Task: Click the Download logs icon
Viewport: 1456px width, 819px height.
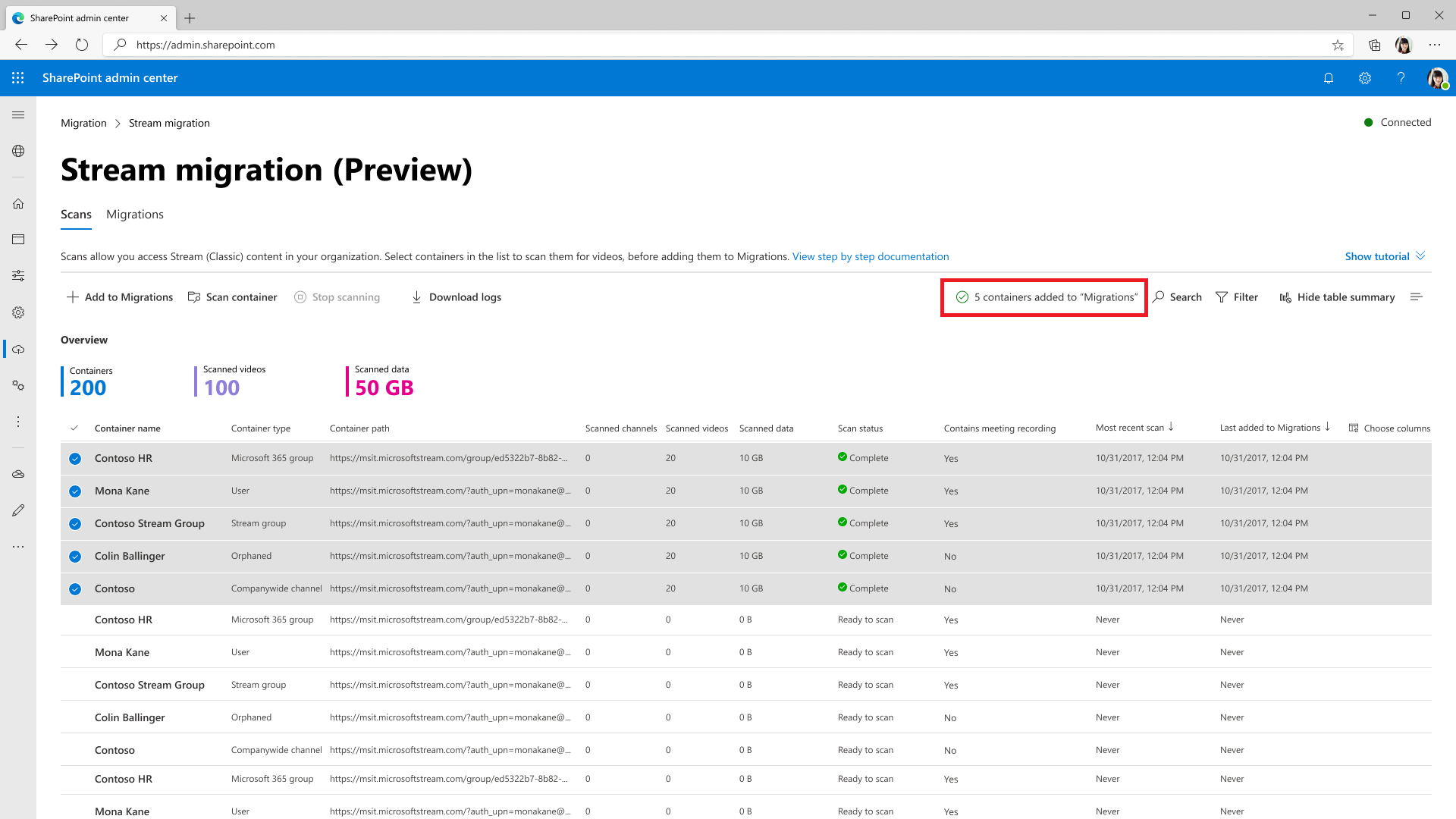Action: click(416, 297)
